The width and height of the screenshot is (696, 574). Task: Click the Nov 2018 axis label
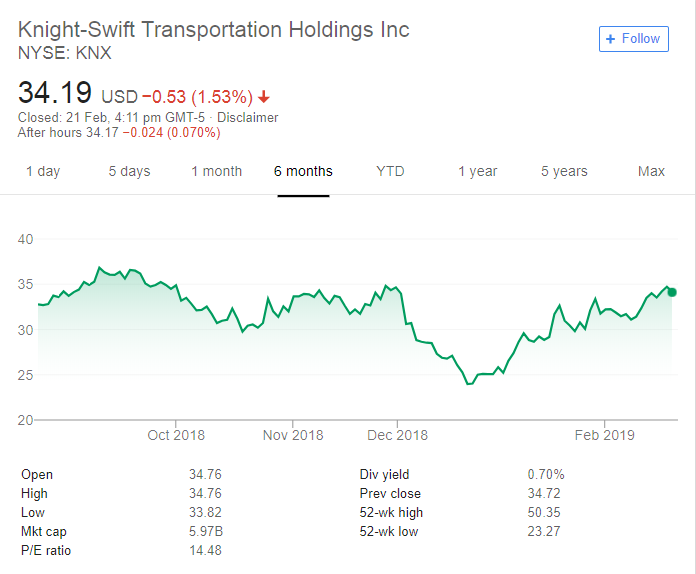(x=295, y=435)
